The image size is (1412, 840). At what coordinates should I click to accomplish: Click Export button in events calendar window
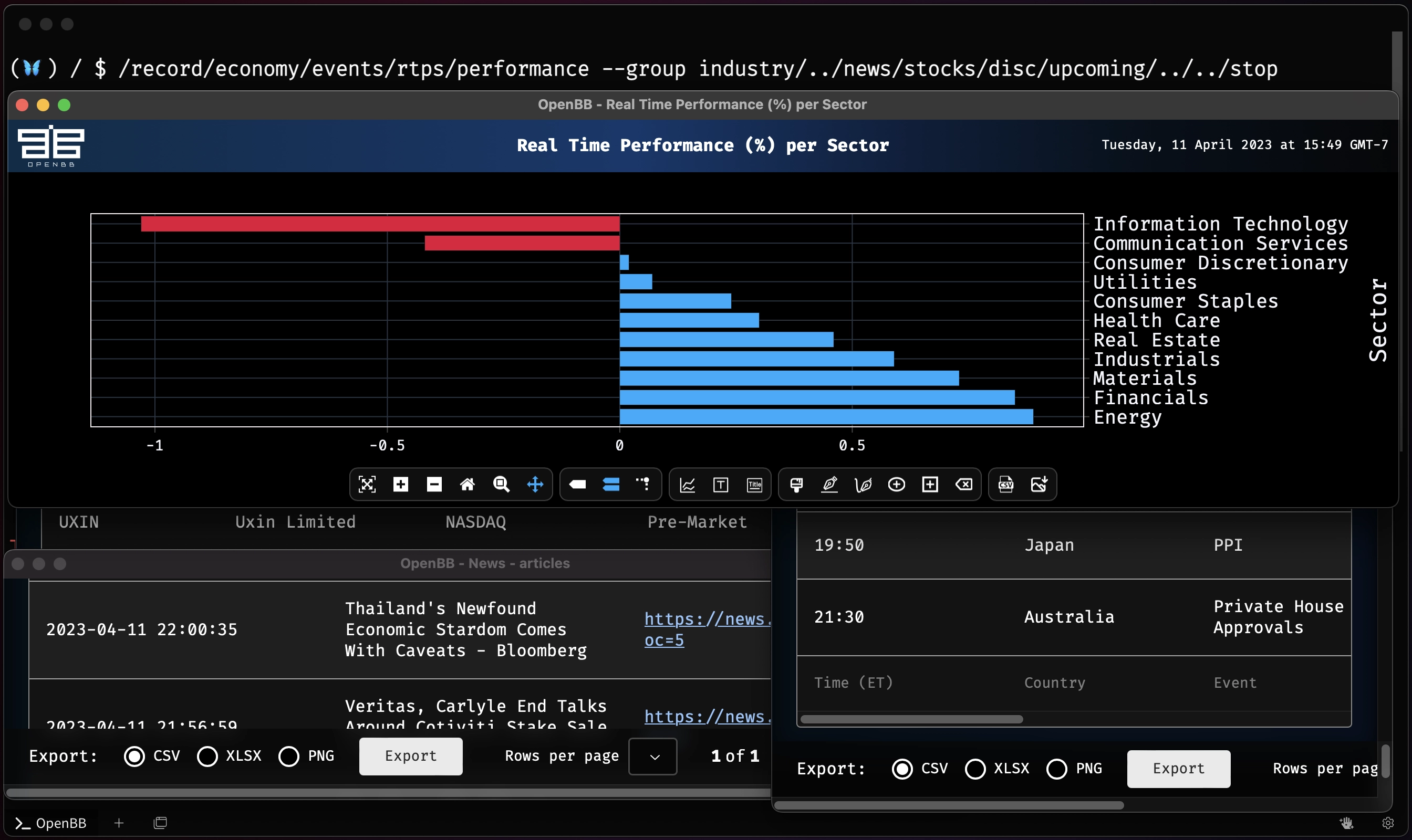pyautogui.click(x=1179, y=769)
